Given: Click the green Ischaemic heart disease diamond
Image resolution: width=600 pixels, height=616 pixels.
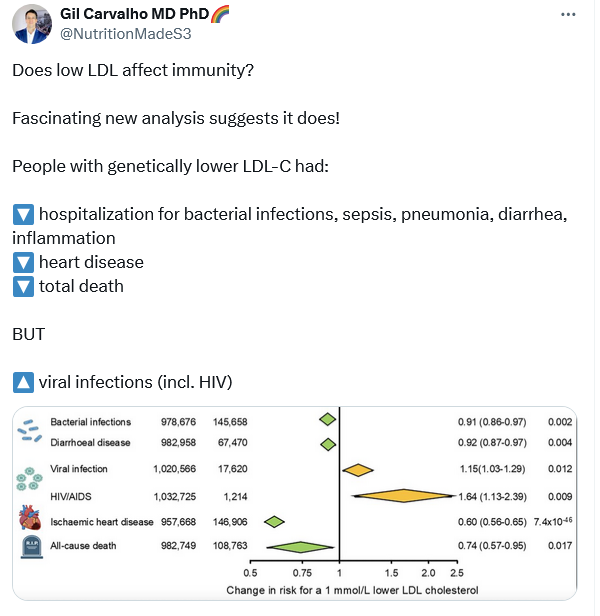Looking at the screenshot, I should click(274, 522).
